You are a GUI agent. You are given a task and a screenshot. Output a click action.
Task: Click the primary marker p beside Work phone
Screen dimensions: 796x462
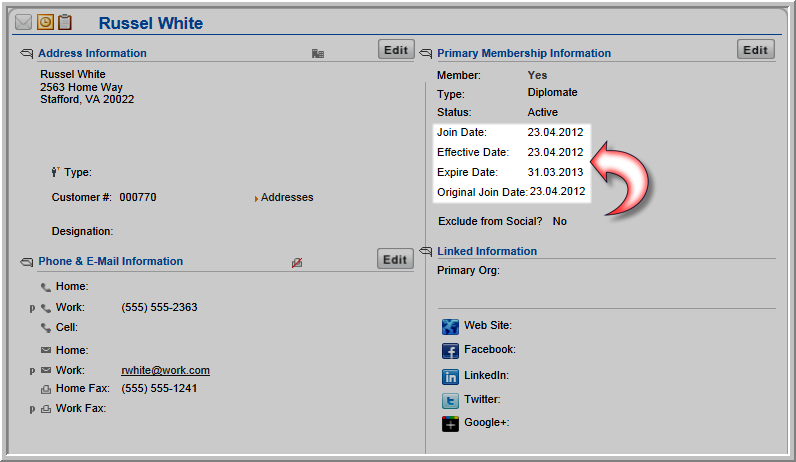[32, 308]
